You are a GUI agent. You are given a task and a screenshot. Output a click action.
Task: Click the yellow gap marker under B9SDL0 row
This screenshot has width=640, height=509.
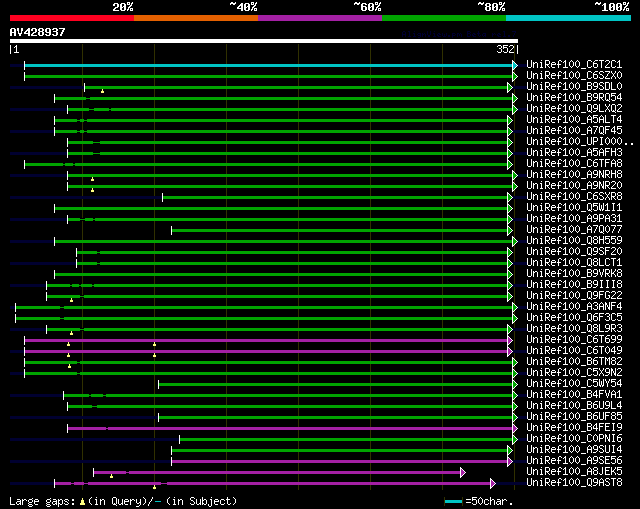[x=102, y=91]
